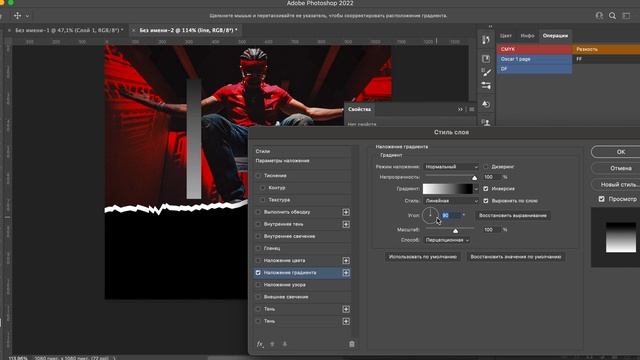The height and width of the screenshot is (360, 640).
Task: Select the Move tool icon in options bar
Action: point(17,16)
